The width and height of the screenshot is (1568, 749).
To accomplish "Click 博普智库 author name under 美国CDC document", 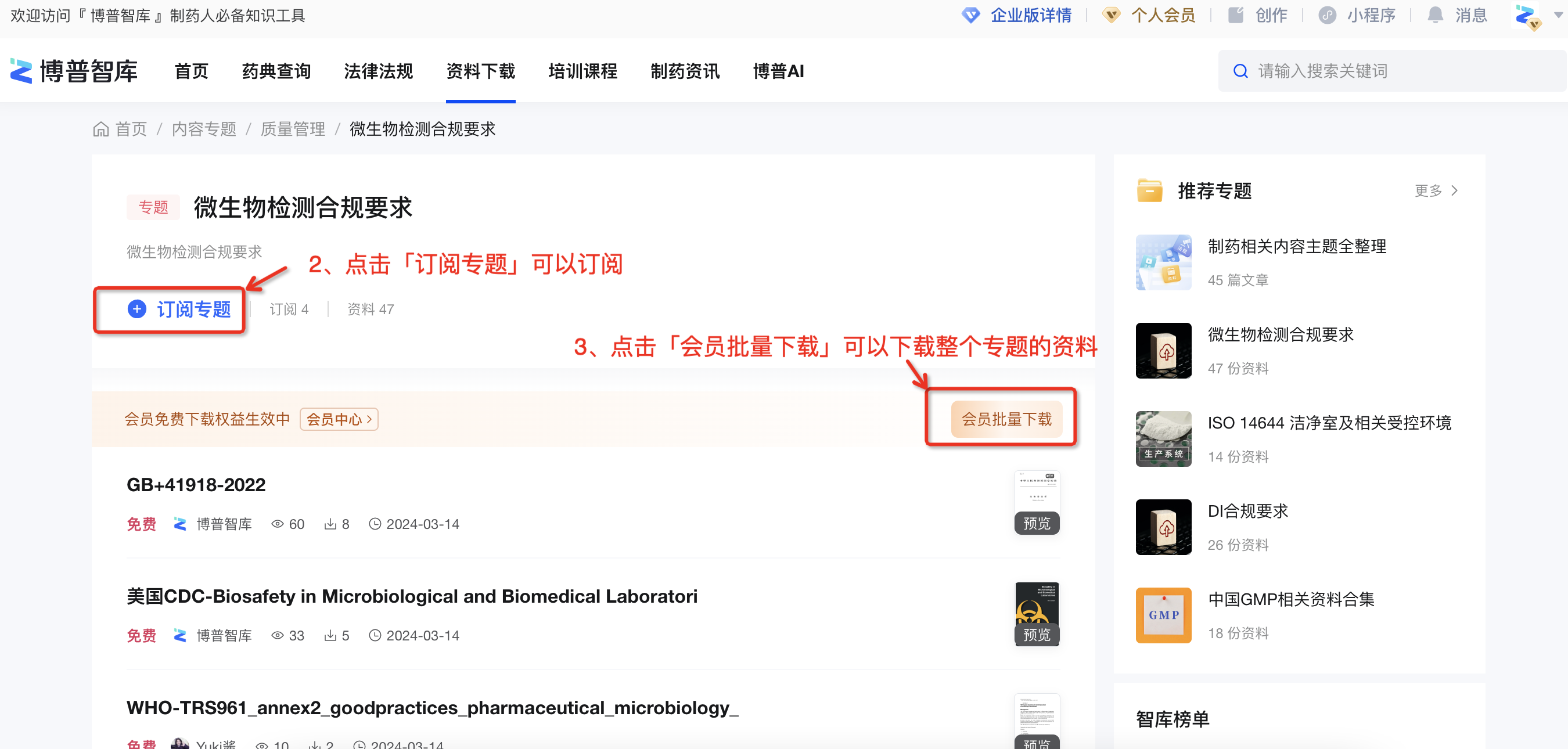I will [224, 635].
